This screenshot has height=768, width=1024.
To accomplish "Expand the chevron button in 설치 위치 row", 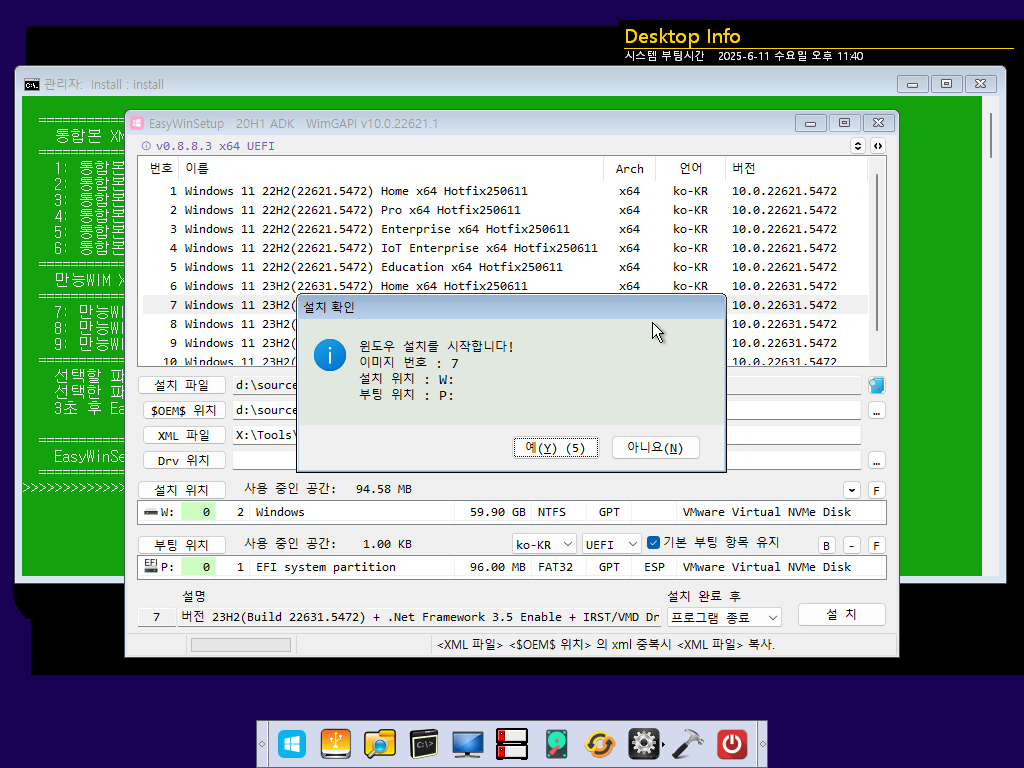I will (852, 490).
